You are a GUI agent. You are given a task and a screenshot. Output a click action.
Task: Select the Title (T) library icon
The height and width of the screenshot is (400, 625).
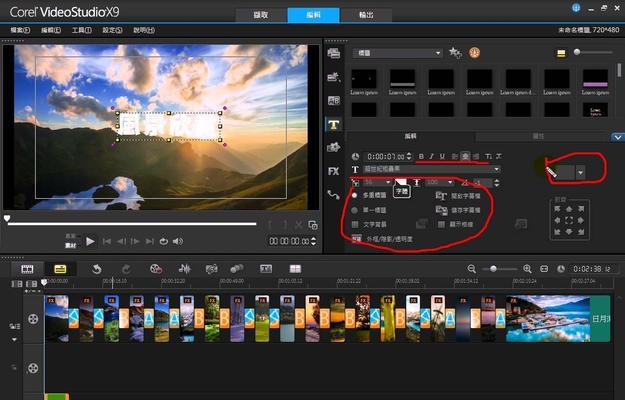[x=334, y=125]
